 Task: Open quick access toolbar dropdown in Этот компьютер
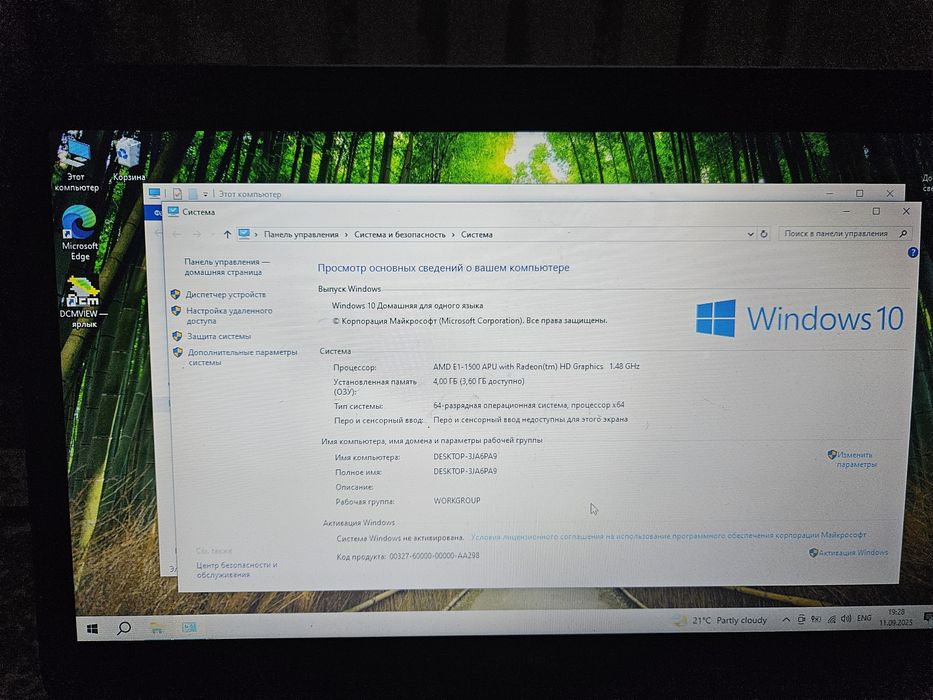click(x=205, y=194)
